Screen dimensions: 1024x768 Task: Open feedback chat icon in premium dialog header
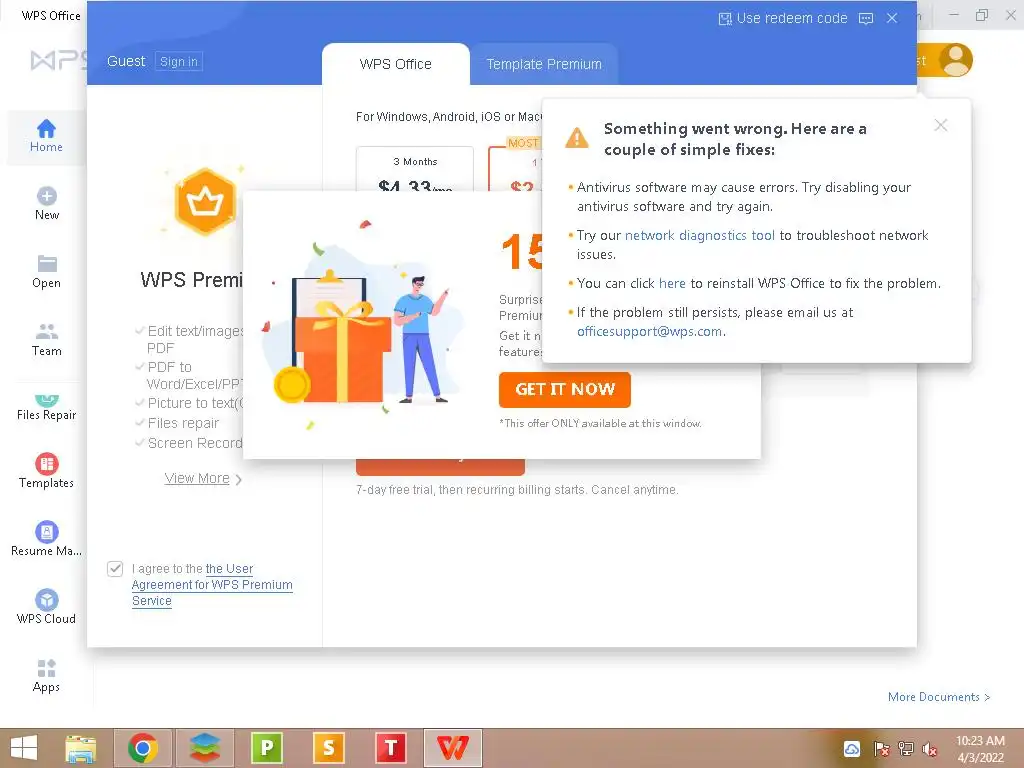pos(866,18)
